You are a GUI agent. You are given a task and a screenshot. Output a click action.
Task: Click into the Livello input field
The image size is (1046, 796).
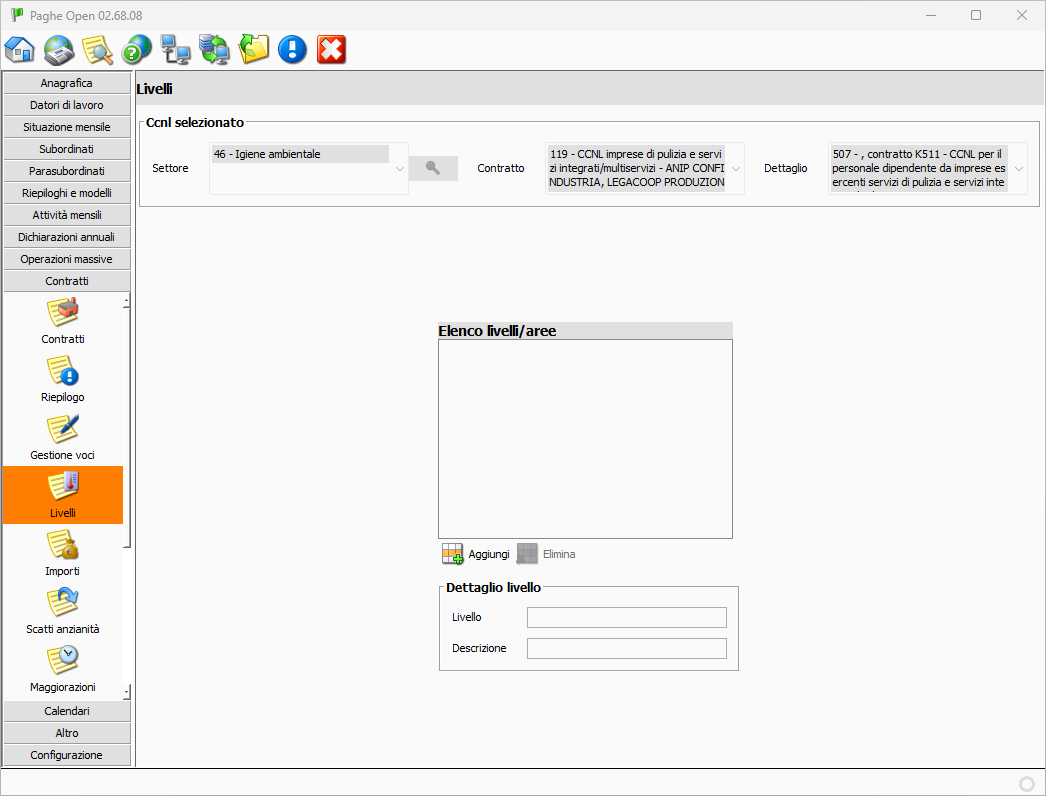(626, 617)
